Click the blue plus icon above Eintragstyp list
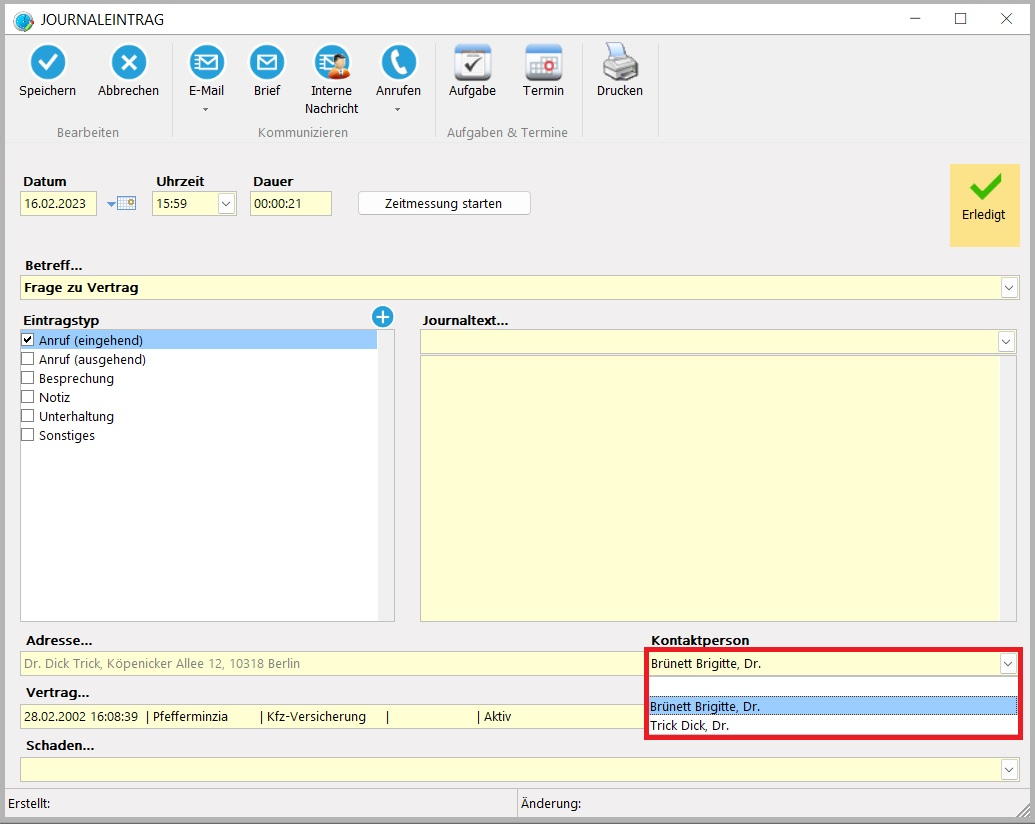The height and width of the screenshot is (824, 1035). point(383,317)
